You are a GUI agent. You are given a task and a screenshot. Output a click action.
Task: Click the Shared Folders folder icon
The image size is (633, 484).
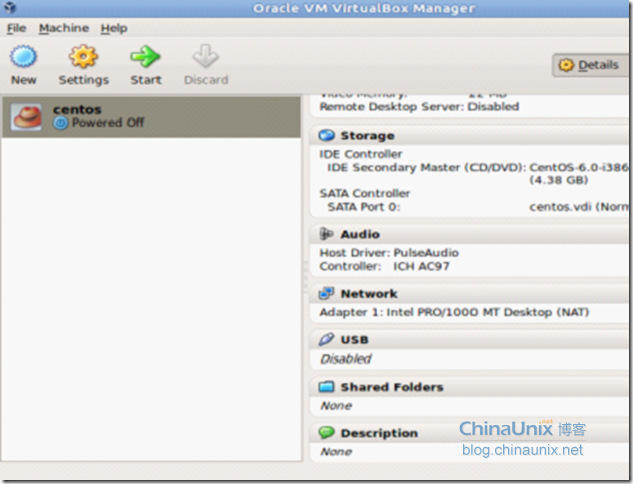(326, 387)
